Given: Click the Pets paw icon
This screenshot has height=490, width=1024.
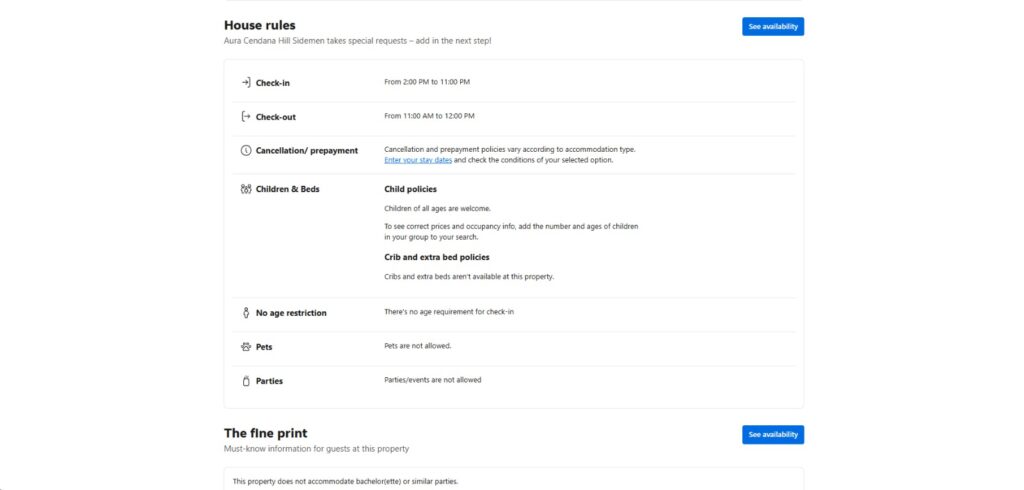Looking at the screenshot, I should pos(246,347).
